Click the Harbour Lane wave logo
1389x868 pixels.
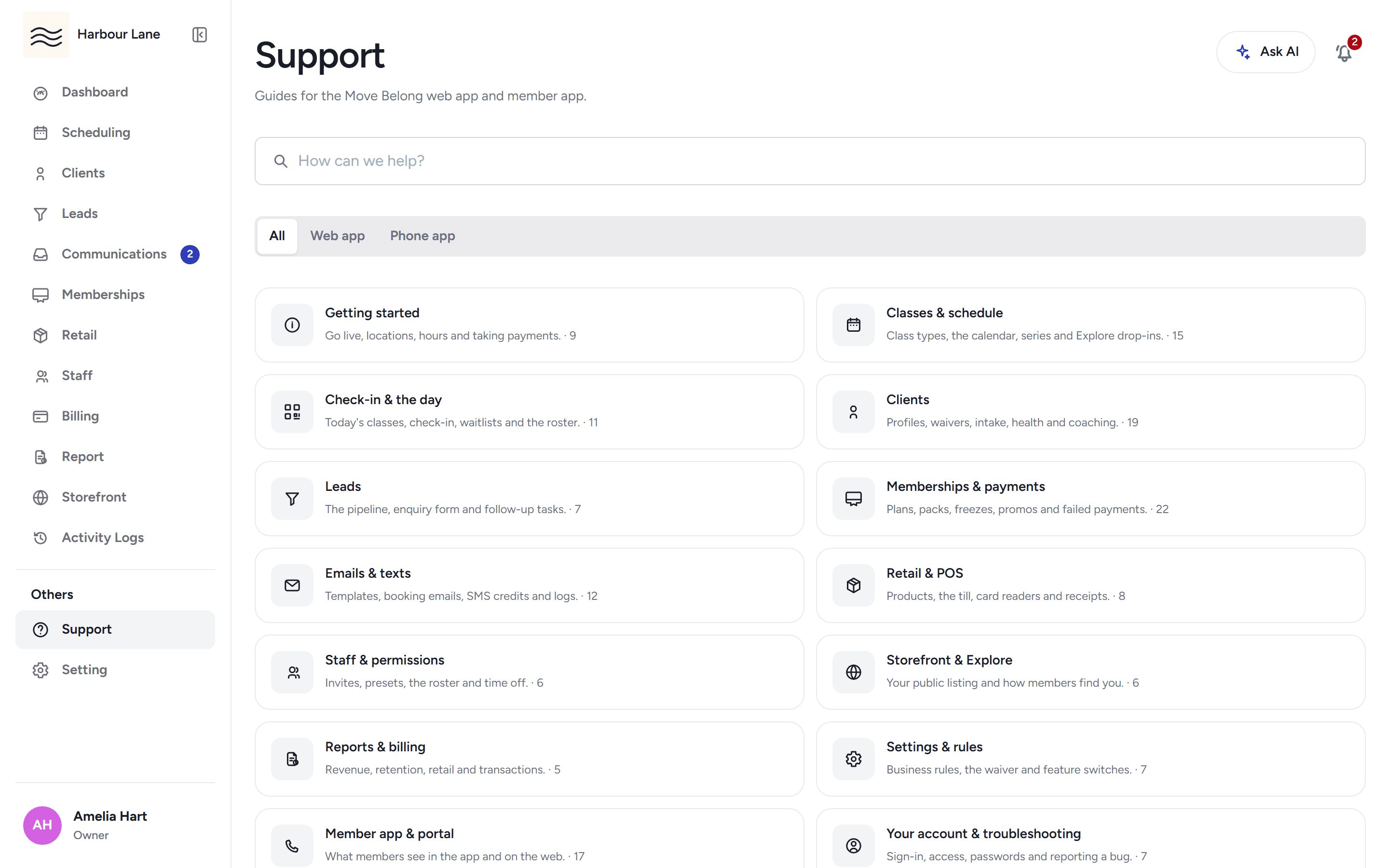[x=46, y=34]
